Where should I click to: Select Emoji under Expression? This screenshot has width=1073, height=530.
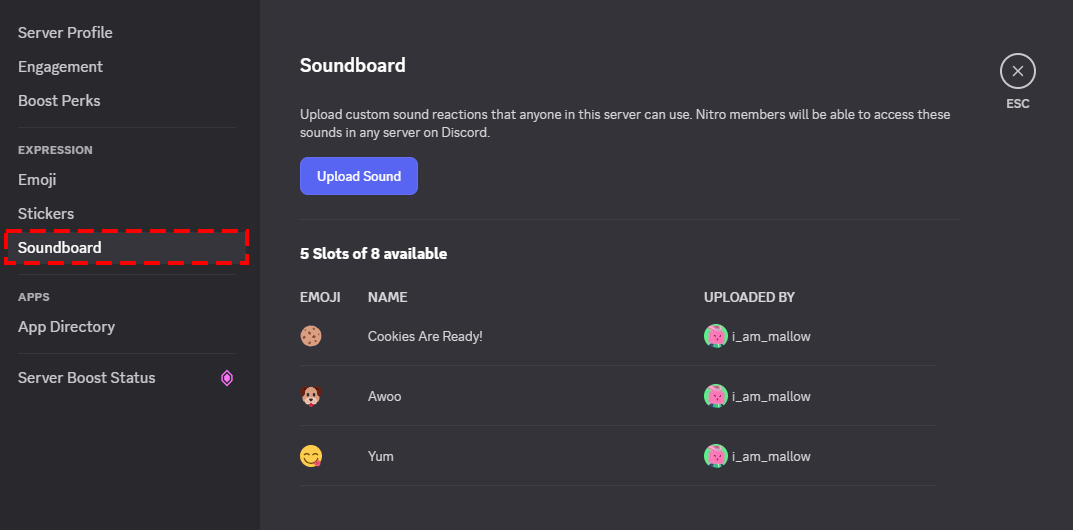(x=37, y=180)
